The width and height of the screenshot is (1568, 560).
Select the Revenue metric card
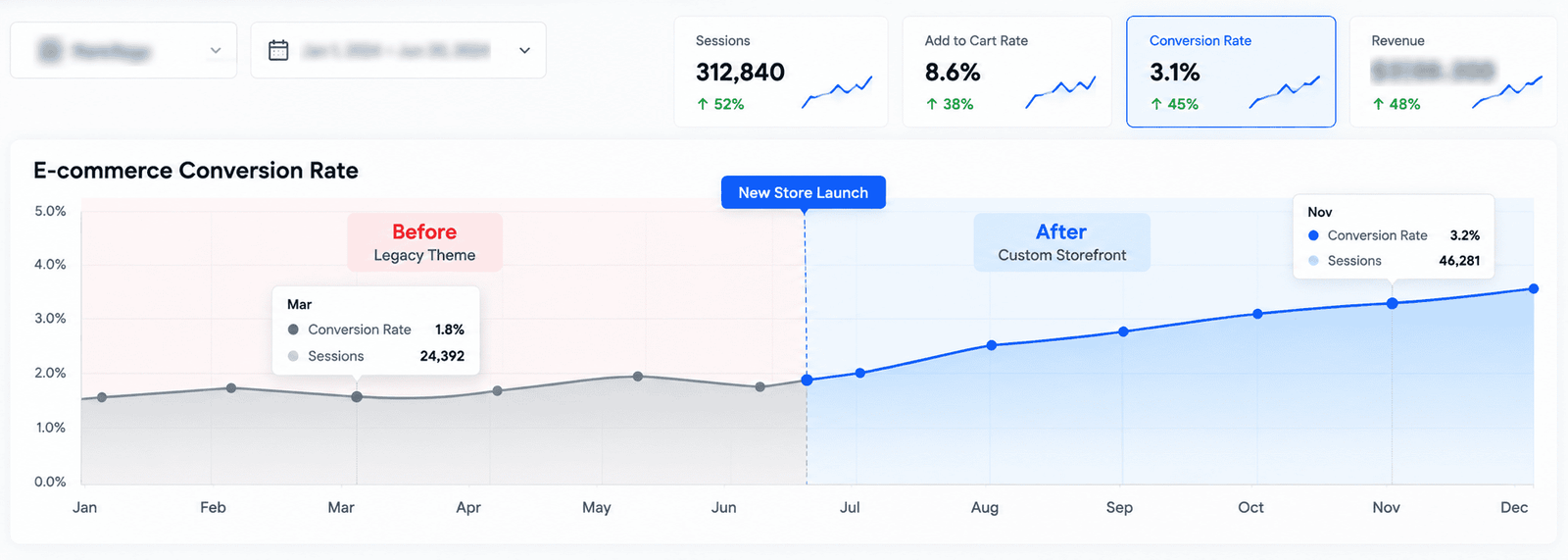click(1452, 72)
